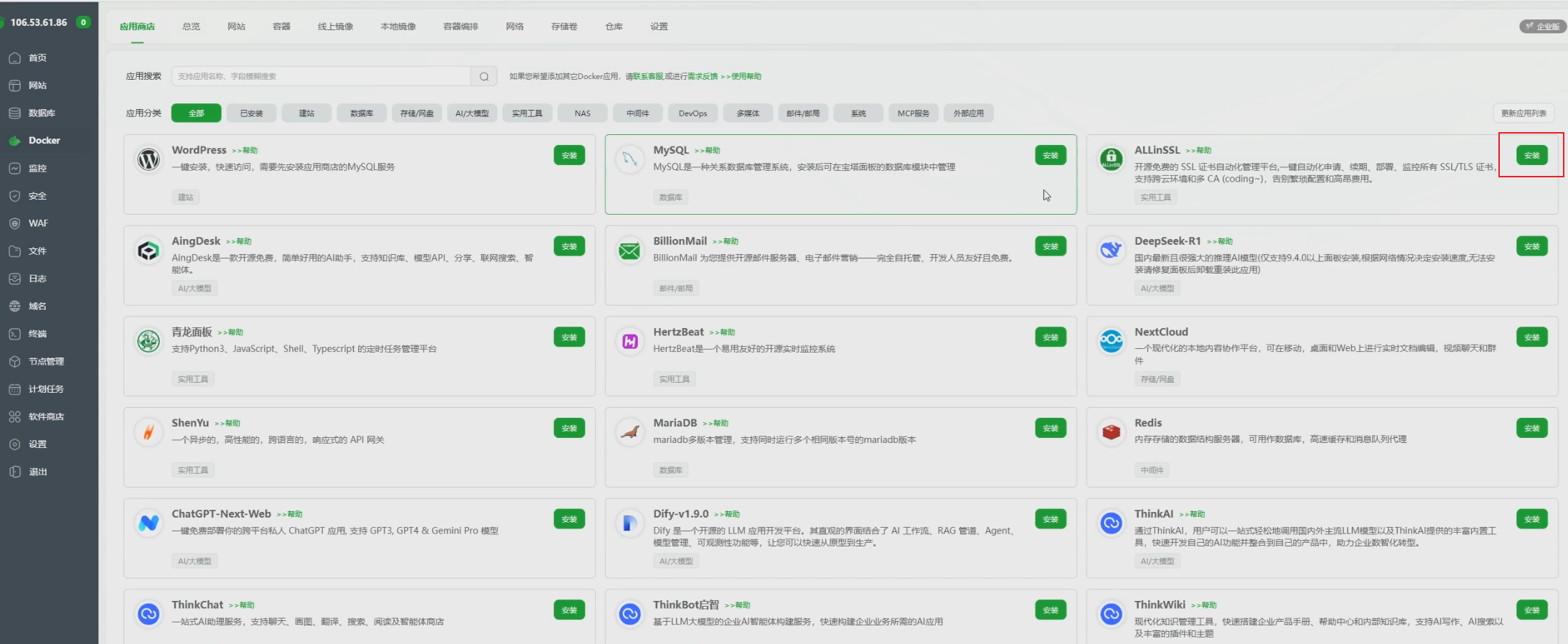Filter apps by 建站 category
Screen dimensions: 1568x644
coord(306,113)
